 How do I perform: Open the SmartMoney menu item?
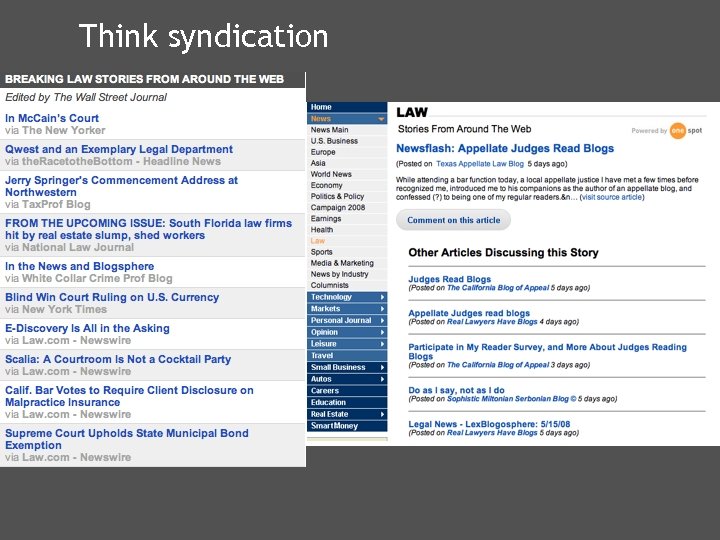(347, 426)
